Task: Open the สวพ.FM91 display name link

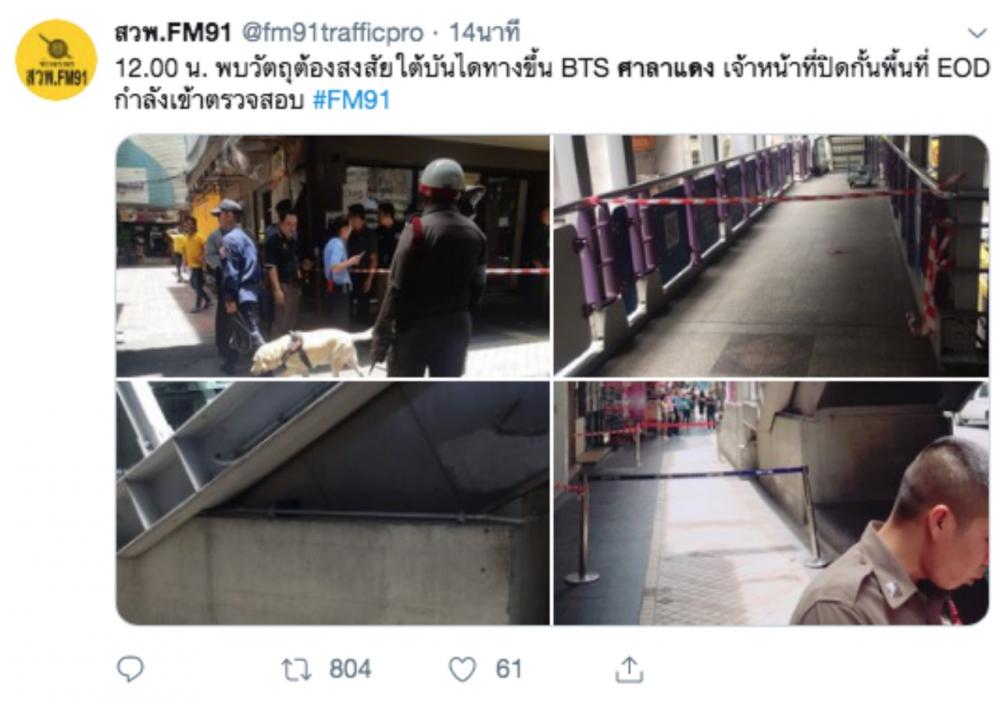Action: tap(173, 33)
